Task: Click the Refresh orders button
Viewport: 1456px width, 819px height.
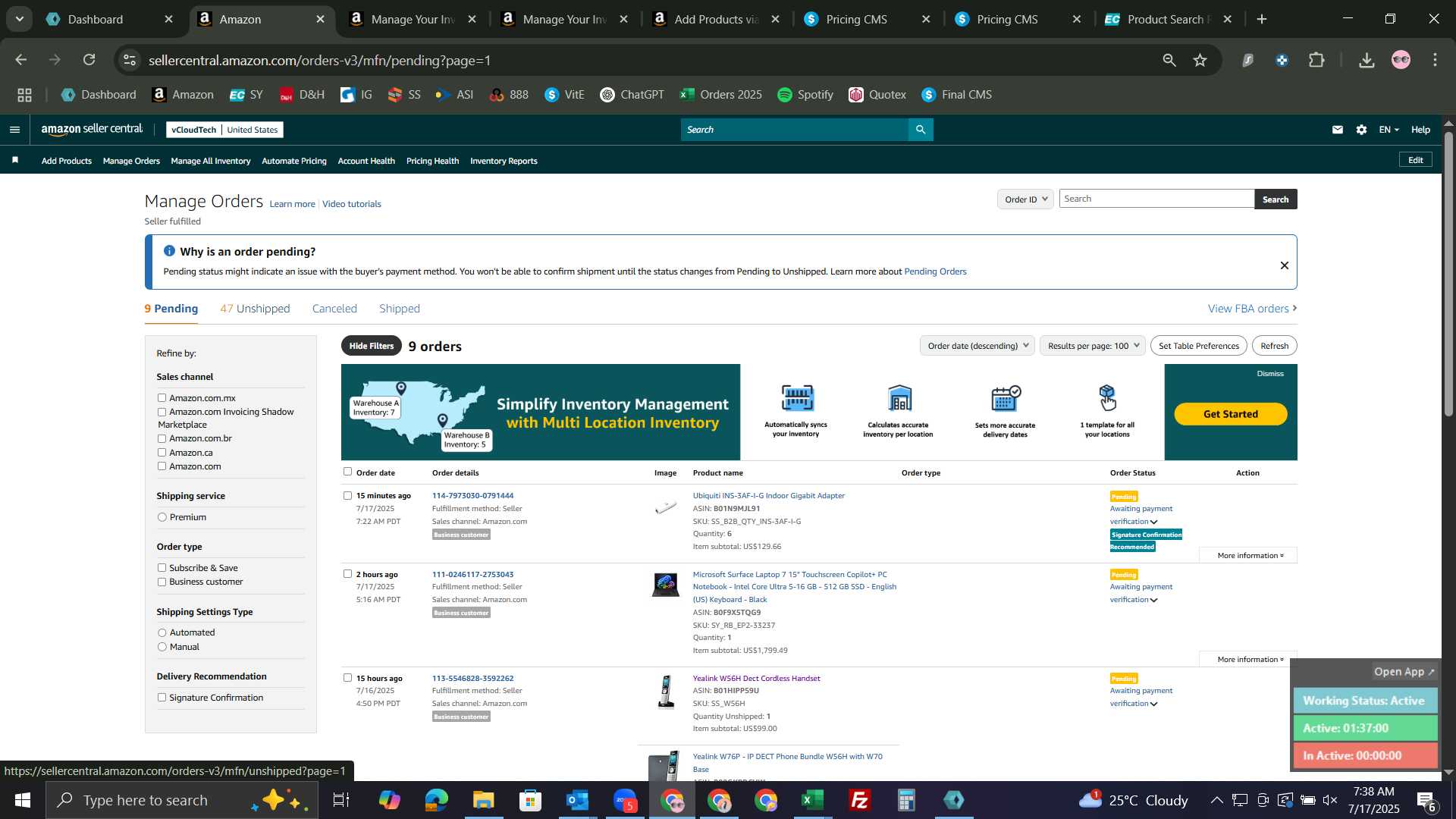Action: [x=1274, y=346]
